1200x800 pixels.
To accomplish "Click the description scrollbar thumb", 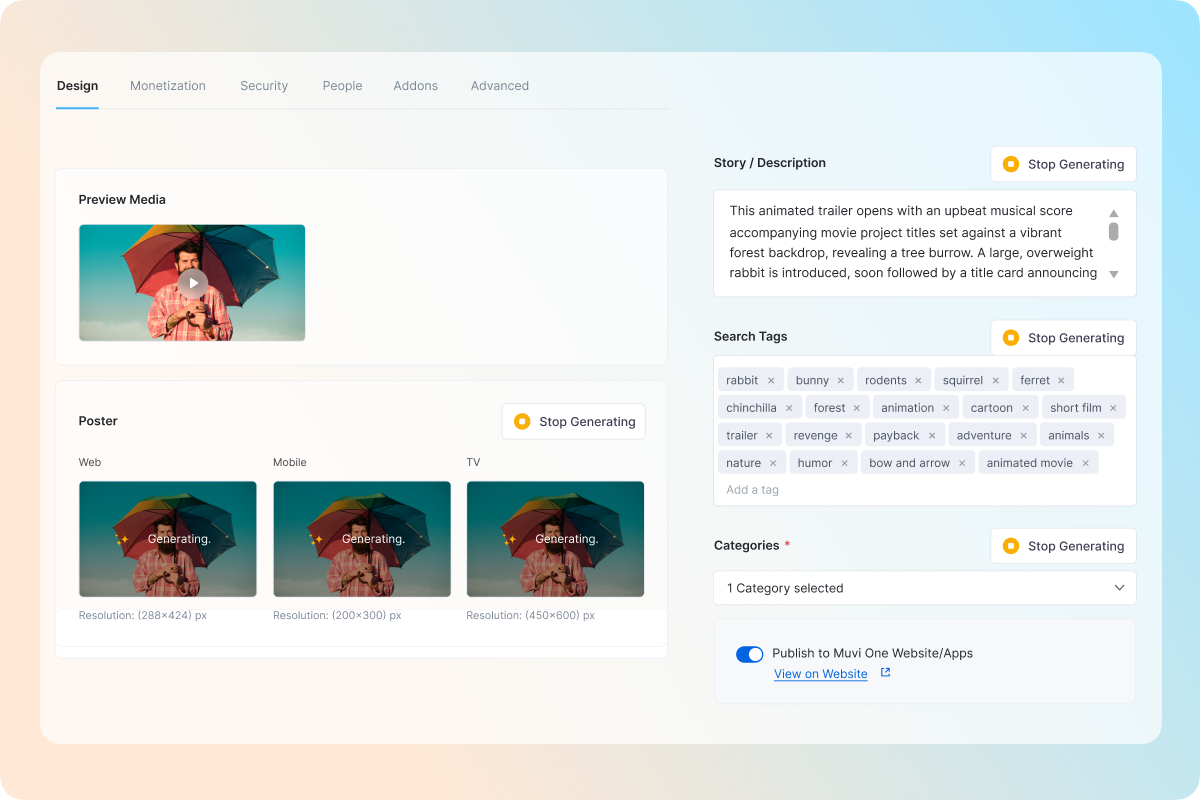I will [1113, 232].
